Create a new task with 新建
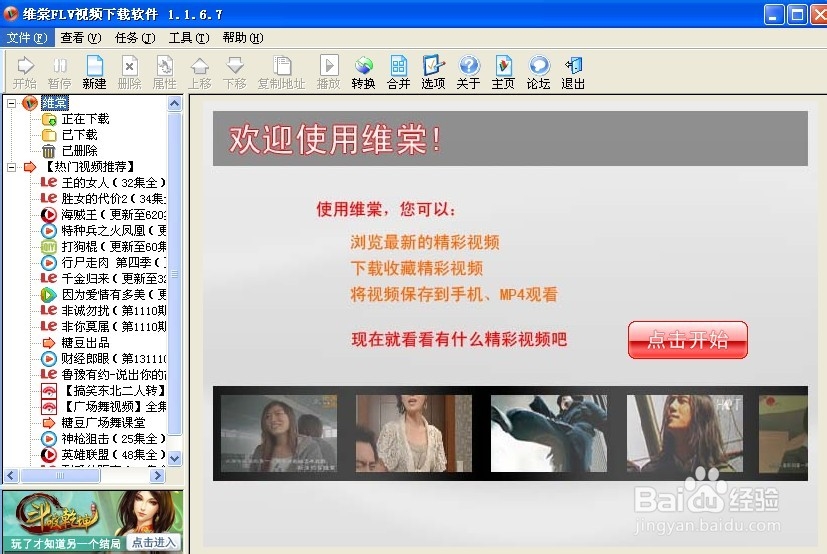 pyautogui.click(x=94, y=73)
